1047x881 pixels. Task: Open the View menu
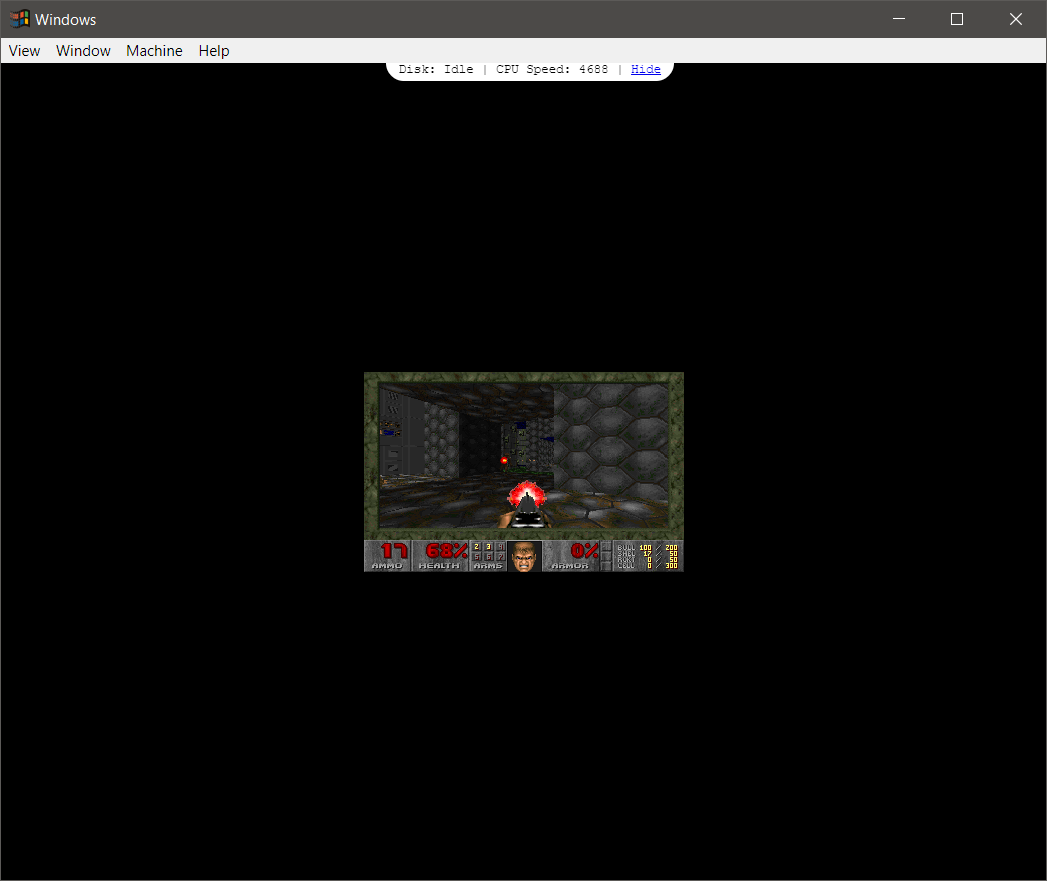pyautogui.click(x=24, y=51)
